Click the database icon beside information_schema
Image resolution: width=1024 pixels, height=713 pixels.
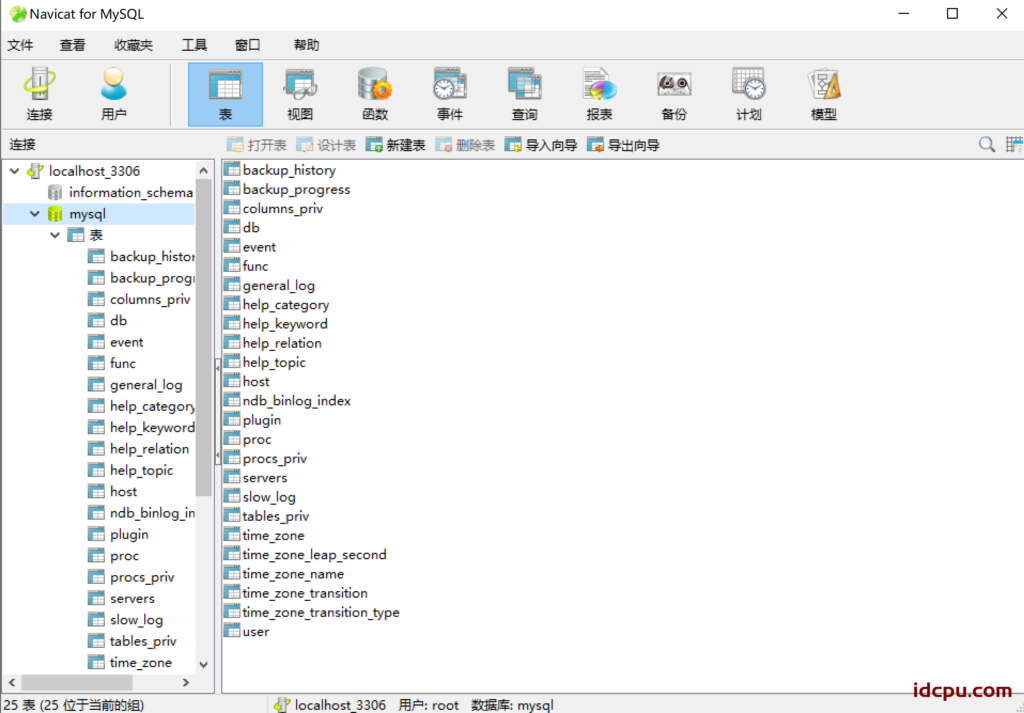click(x=56, y=193)
